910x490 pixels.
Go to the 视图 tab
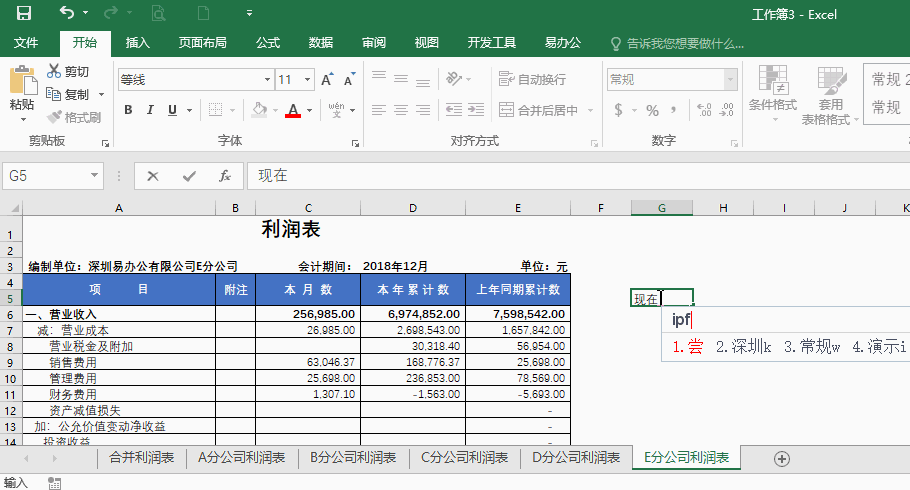[427, 43]
